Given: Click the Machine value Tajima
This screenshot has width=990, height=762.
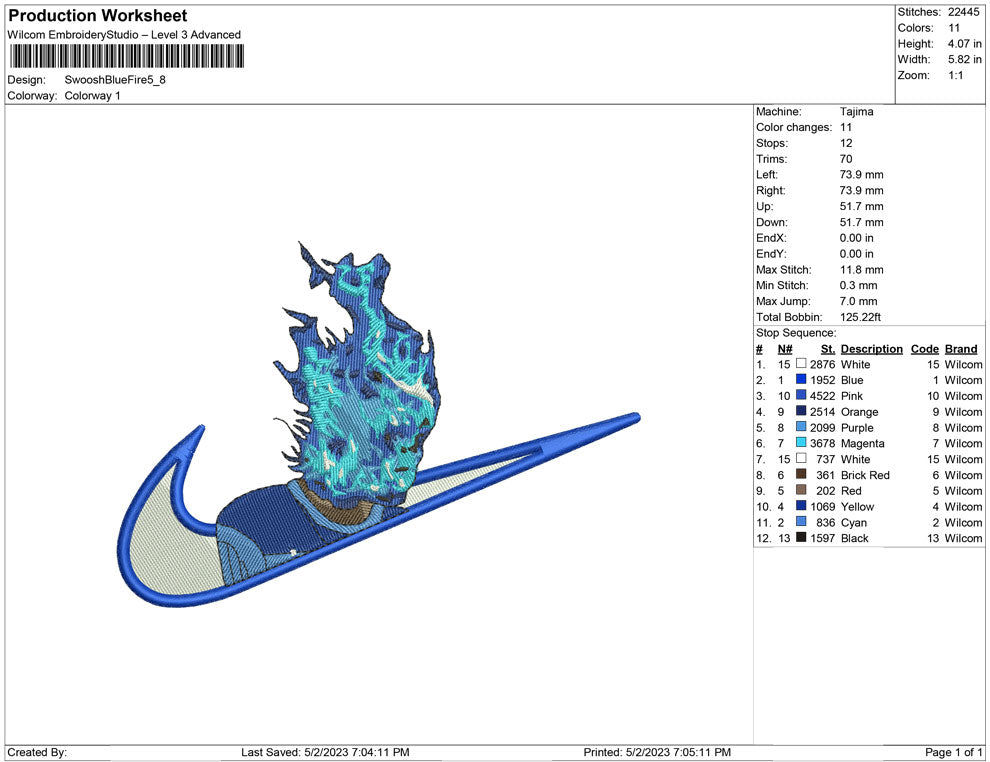Looking at the screenshot, I should coord(856,112).
